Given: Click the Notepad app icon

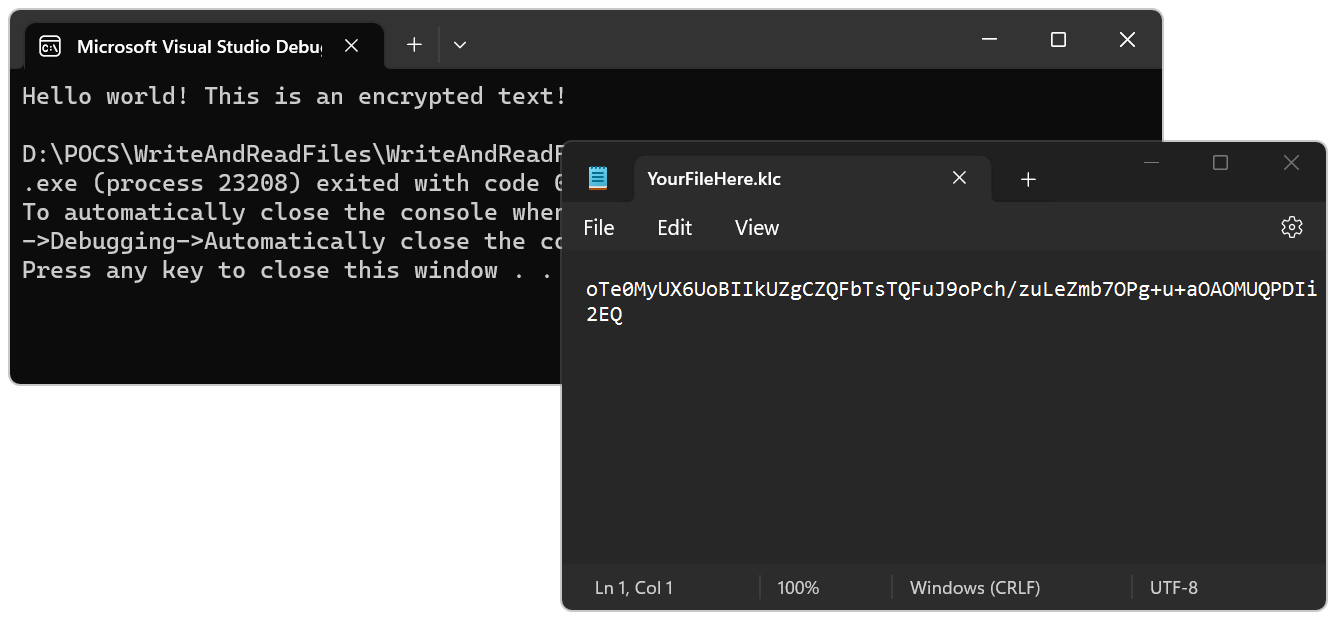Looking at the screenshot, I should coord(598,179).
